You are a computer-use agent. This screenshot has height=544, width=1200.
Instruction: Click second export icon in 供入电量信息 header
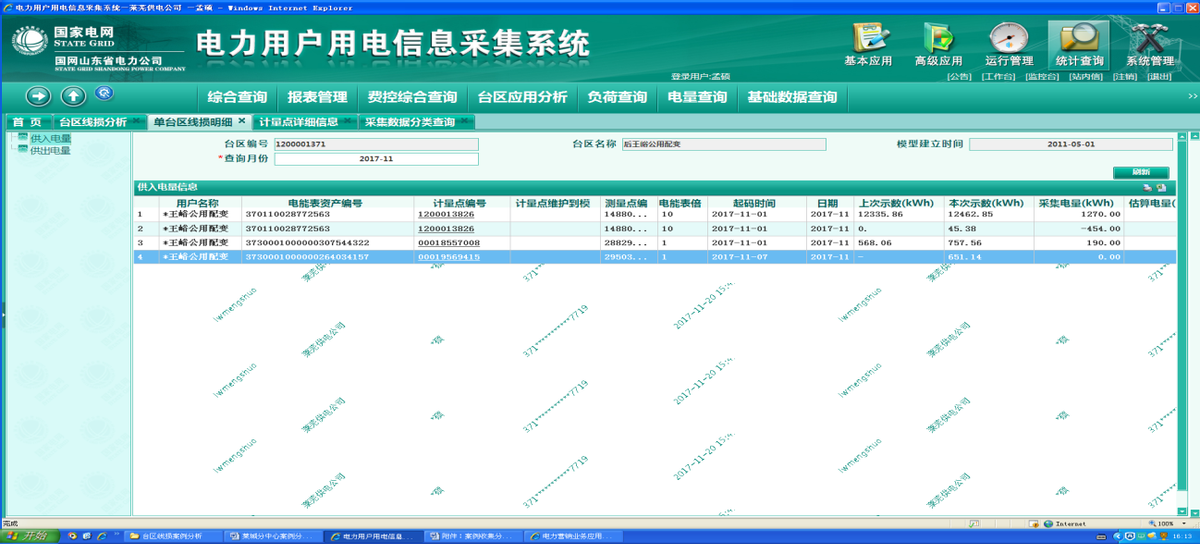coord(1160,187)
